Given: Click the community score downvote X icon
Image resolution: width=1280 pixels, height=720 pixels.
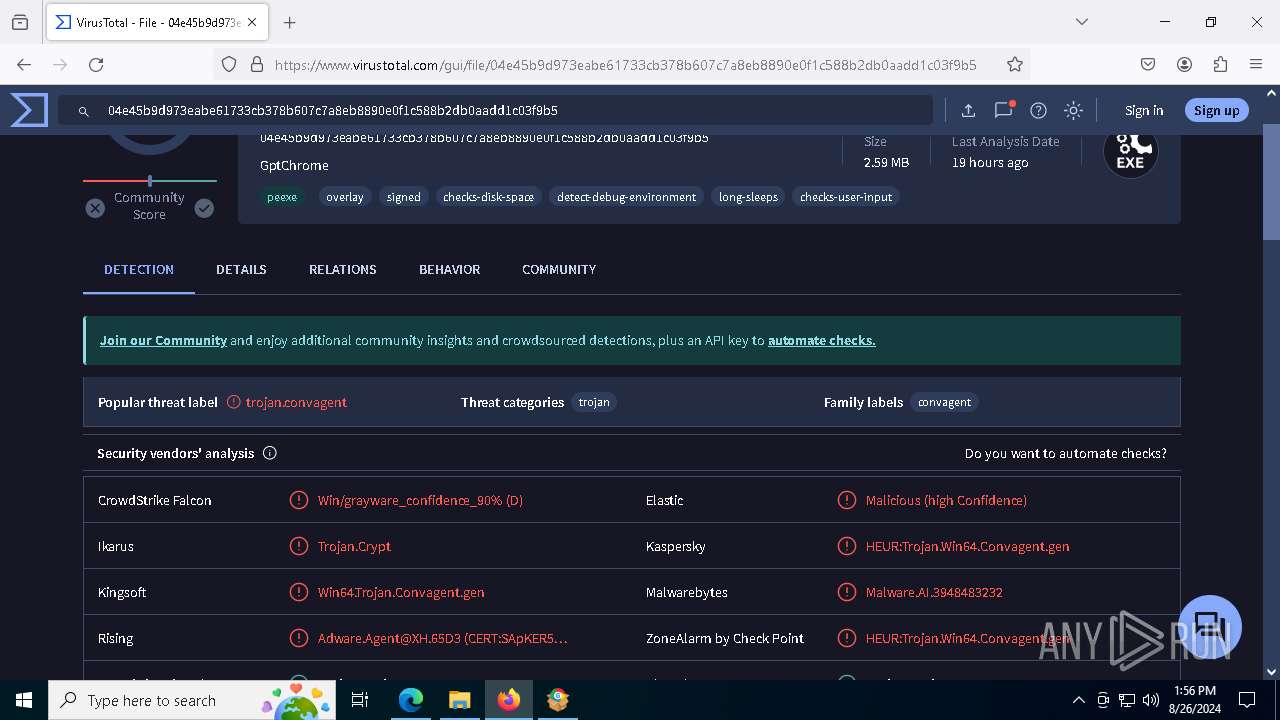Looking at the screenshot, I should pyautogui.click(x=95, y=208).
